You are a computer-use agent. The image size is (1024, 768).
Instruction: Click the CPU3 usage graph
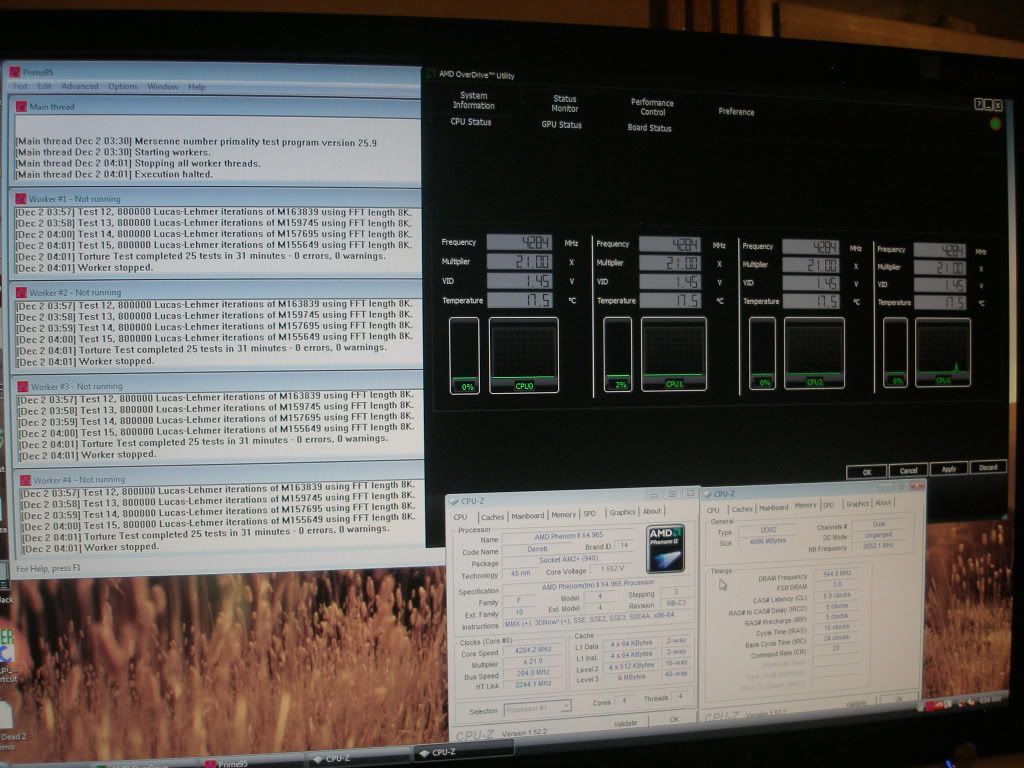pyautogui.click(x=943, y=352)
